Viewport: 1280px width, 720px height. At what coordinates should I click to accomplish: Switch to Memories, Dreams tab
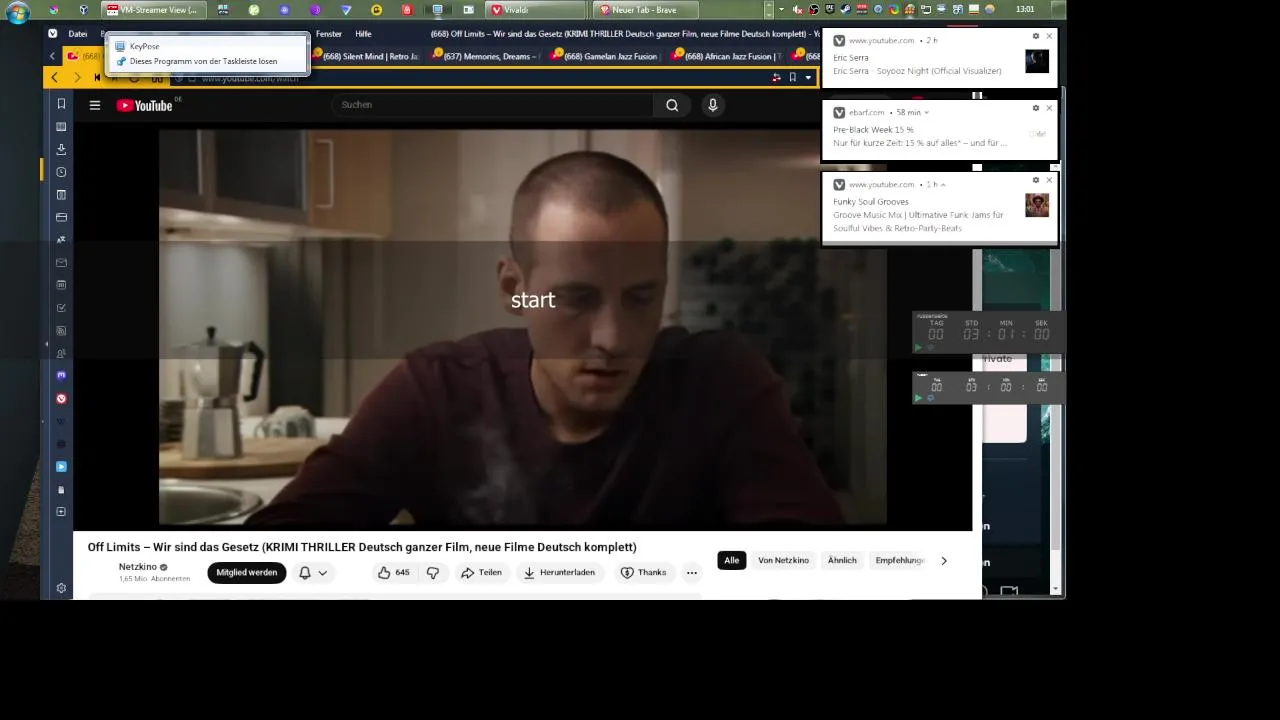487,56
